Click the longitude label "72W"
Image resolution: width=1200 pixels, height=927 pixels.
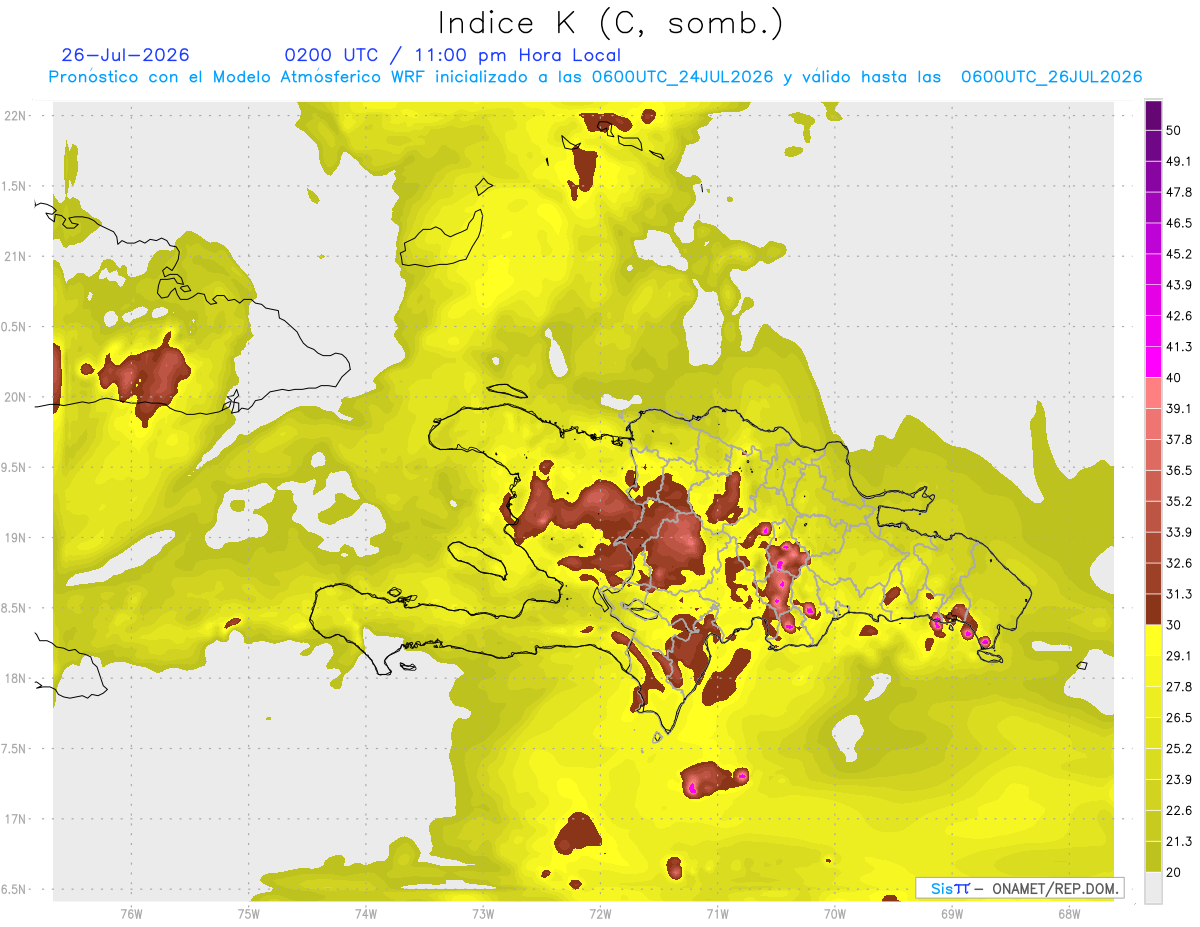pyautogui.click(x=600, y=913)
